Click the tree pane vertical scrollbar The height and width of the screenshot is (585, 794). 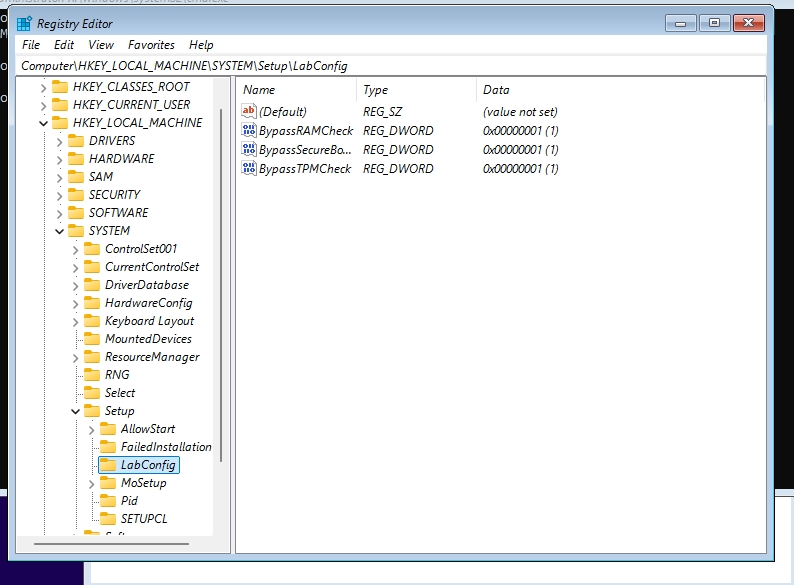click(221, 285)
